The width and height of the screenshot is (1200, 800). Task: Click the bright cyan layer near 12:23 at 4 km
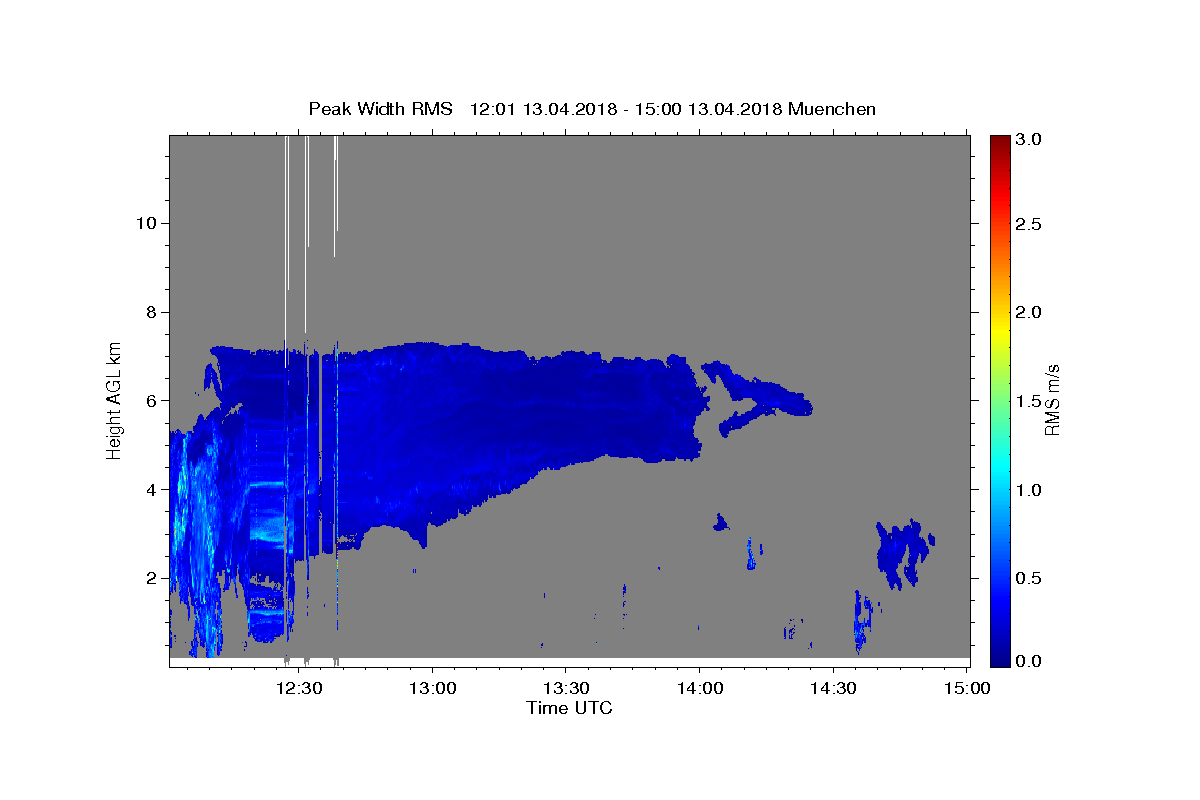coord(266,483)
